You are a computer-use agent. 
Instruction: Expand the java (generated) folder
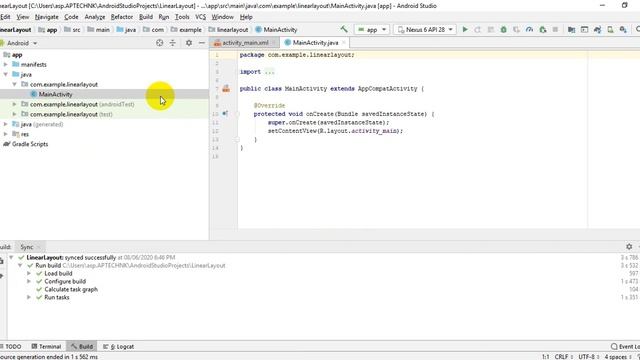[x=6, y=124]
